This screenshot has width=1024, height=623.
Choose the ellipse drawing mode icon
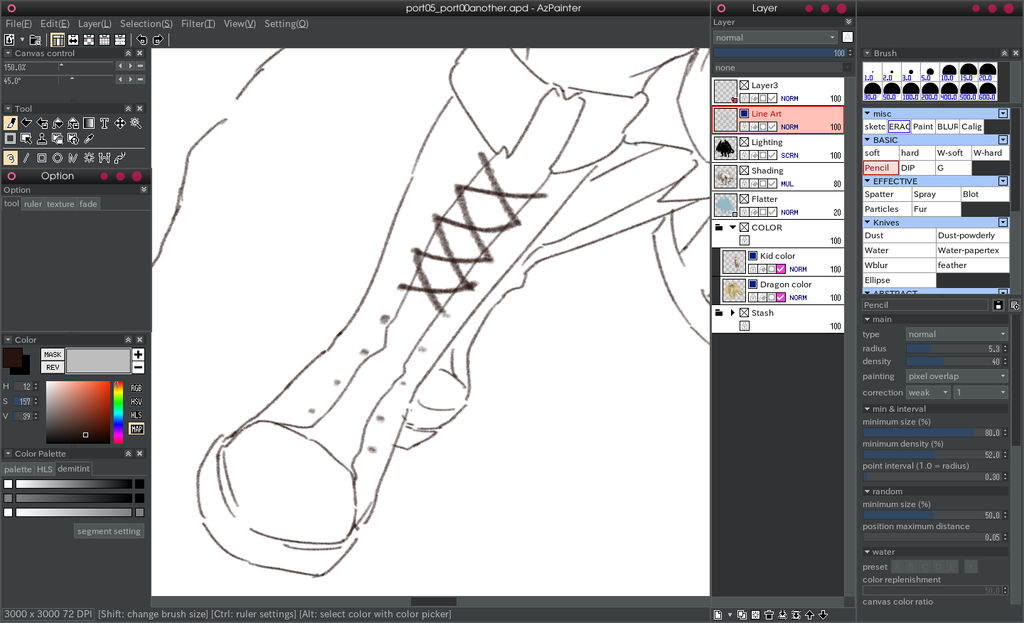[x=57, y=157]
